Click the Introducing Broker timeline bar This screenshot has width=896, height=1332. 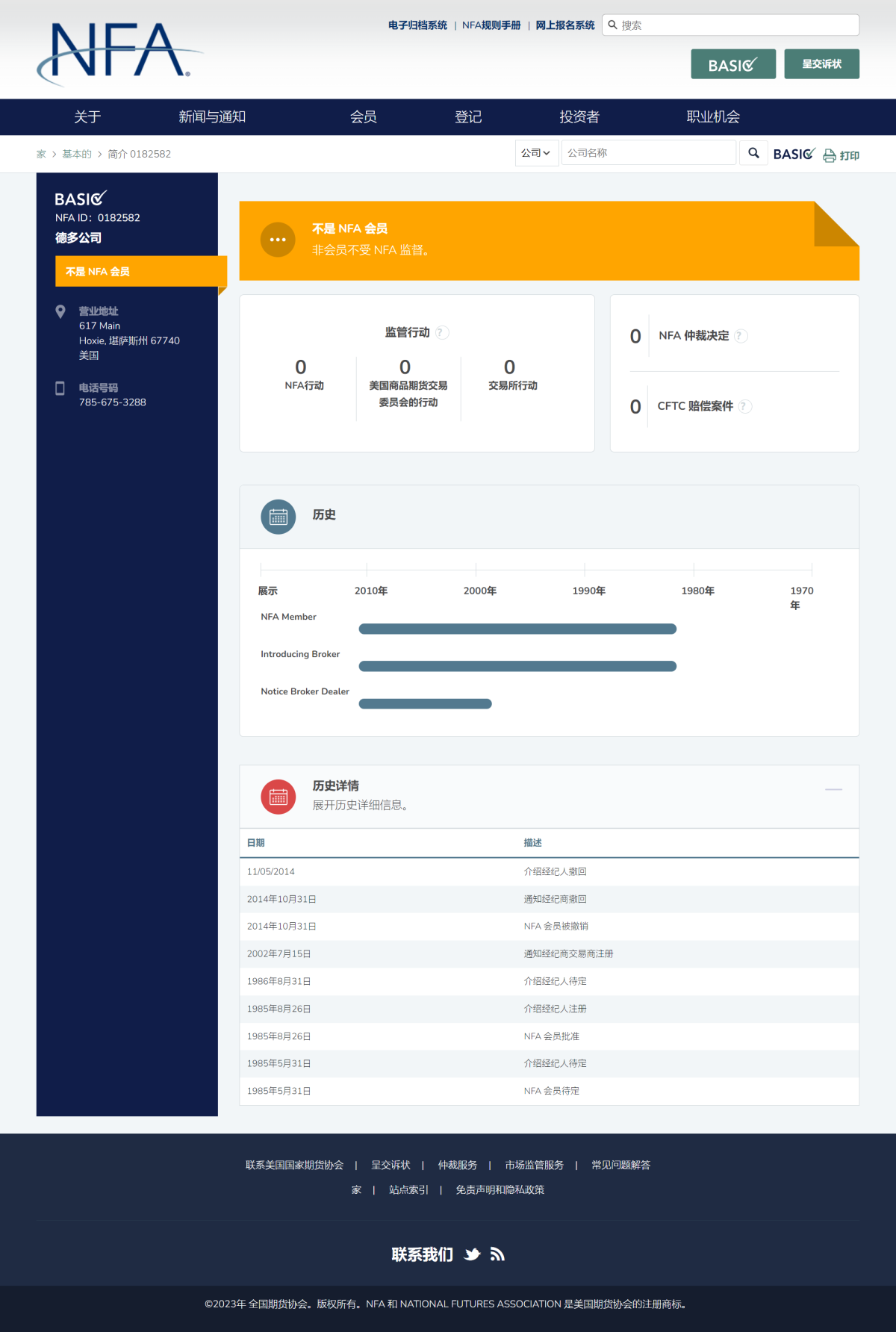(517, 666)
